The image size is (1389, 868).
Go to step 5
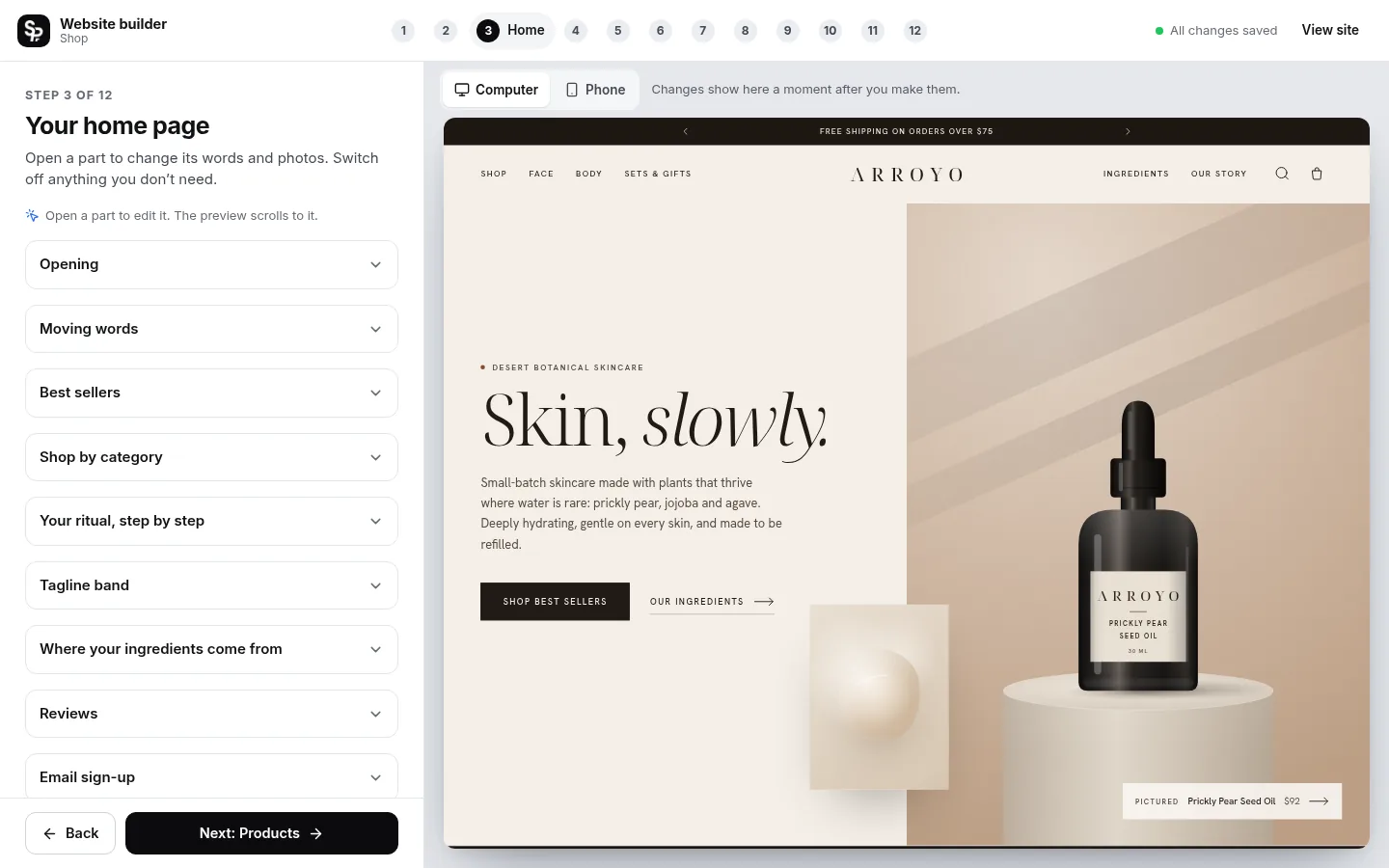click(x=618, y=31)
